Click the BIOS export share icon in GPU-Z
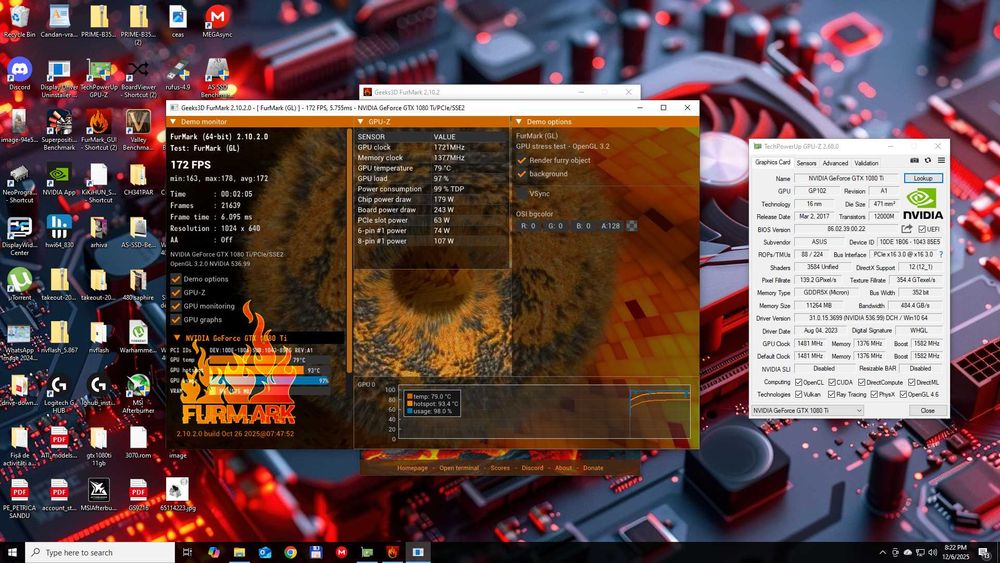1000x563 pixels. click(x=906, y=228)
